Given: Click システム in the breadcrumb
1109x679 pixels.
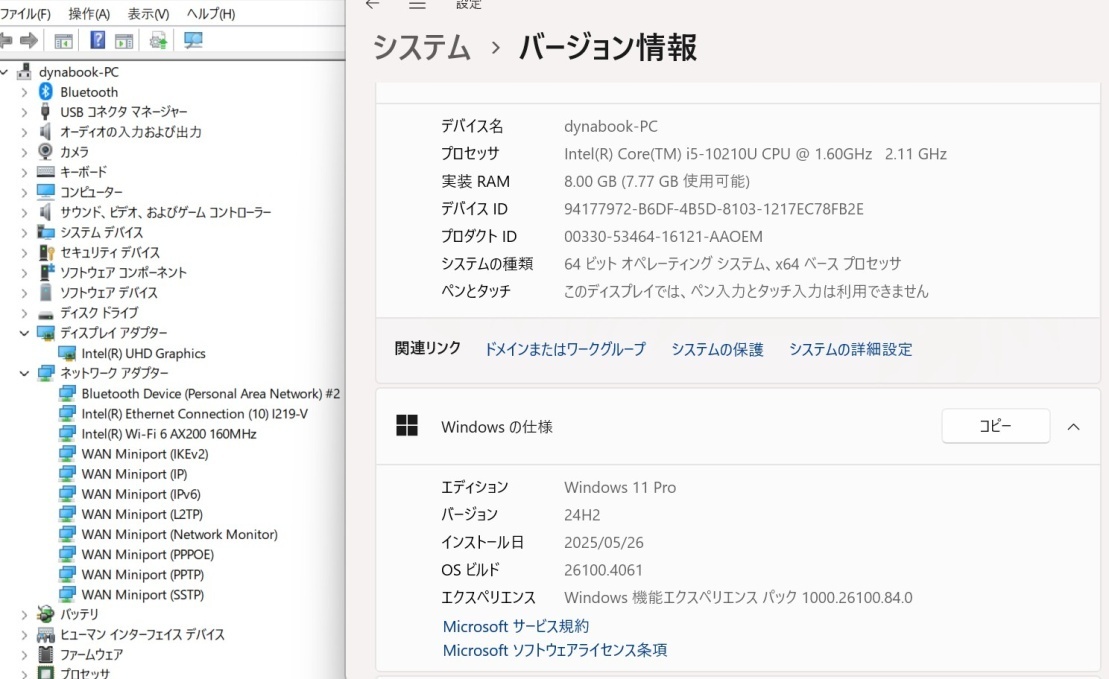Looking at the screenshot, I should click(x=421, y=47).
